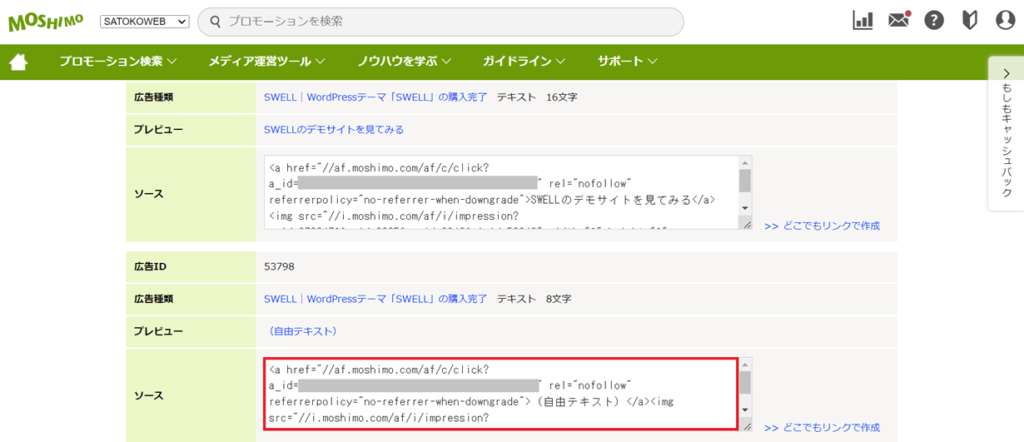Expand the もしもキャッシュバック side panel

(x=1006, y=133)
